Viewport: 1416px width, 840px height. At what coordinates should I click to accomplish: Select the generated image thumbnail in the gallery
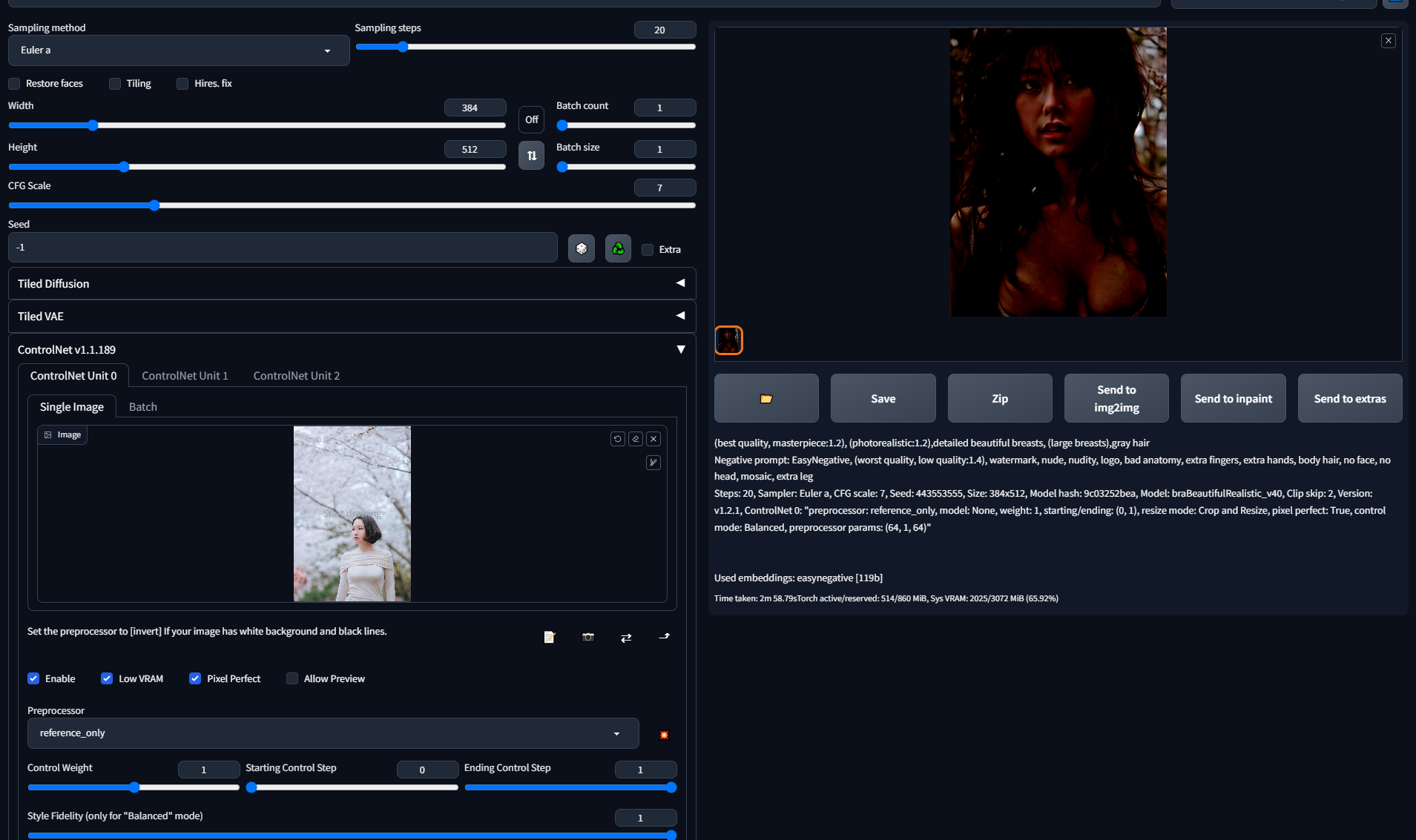(728, 340)
